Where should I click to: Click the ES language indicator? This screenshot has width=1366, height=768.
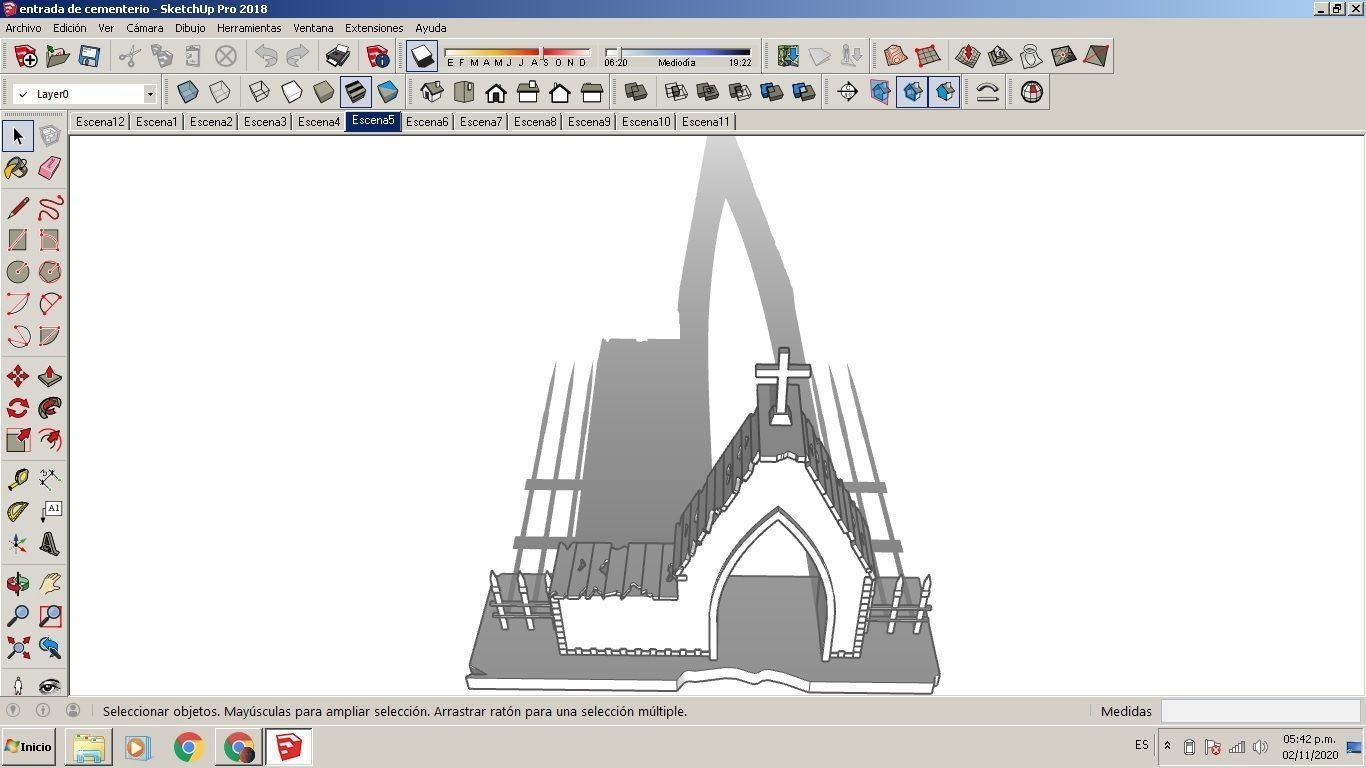(x=1142, y=745)
